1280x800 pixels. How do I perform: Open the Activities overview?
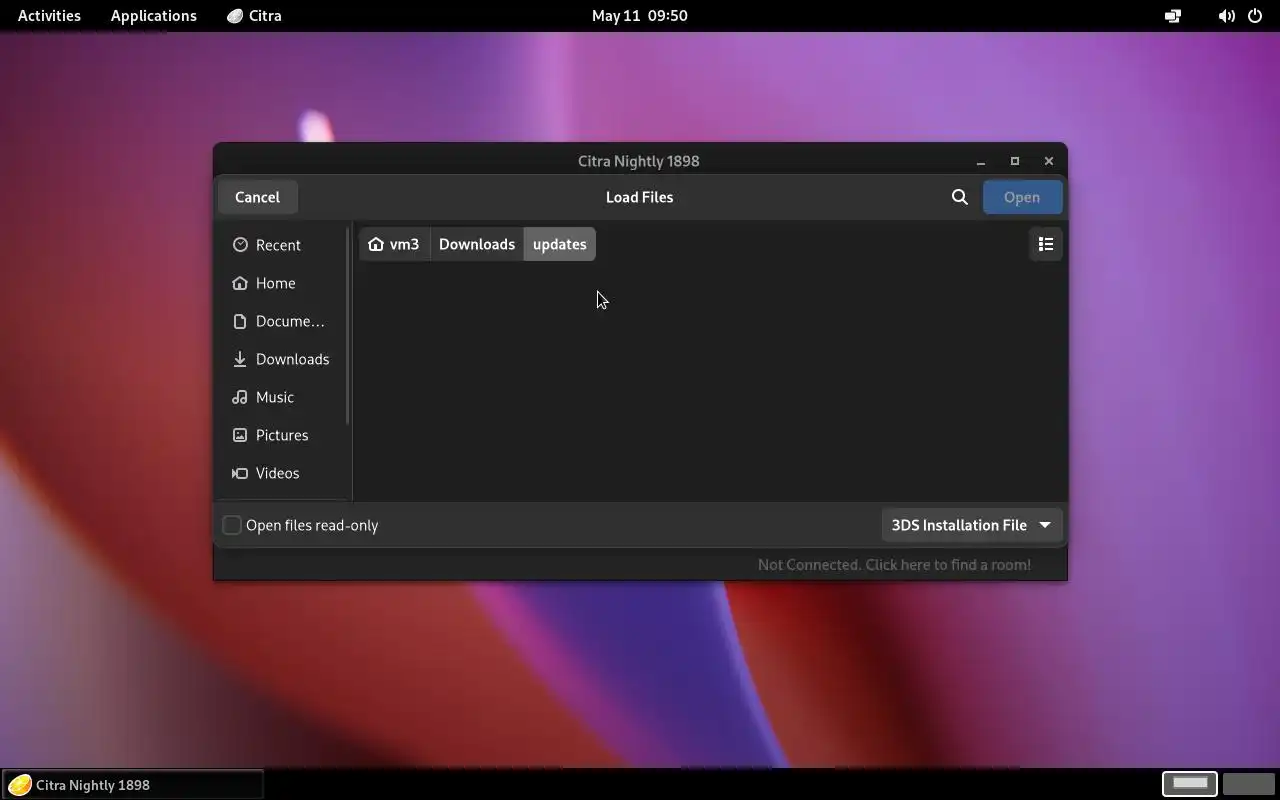click(x=49, y=16)
